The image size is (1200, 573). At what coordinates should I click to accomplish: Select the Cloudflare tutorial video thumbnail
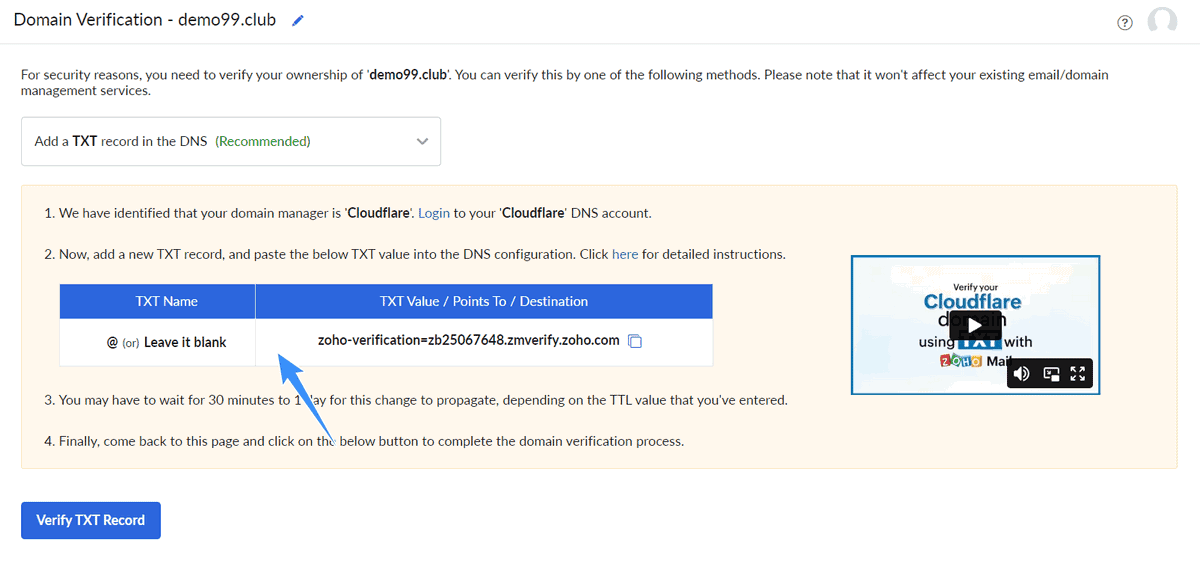[975, 325]
